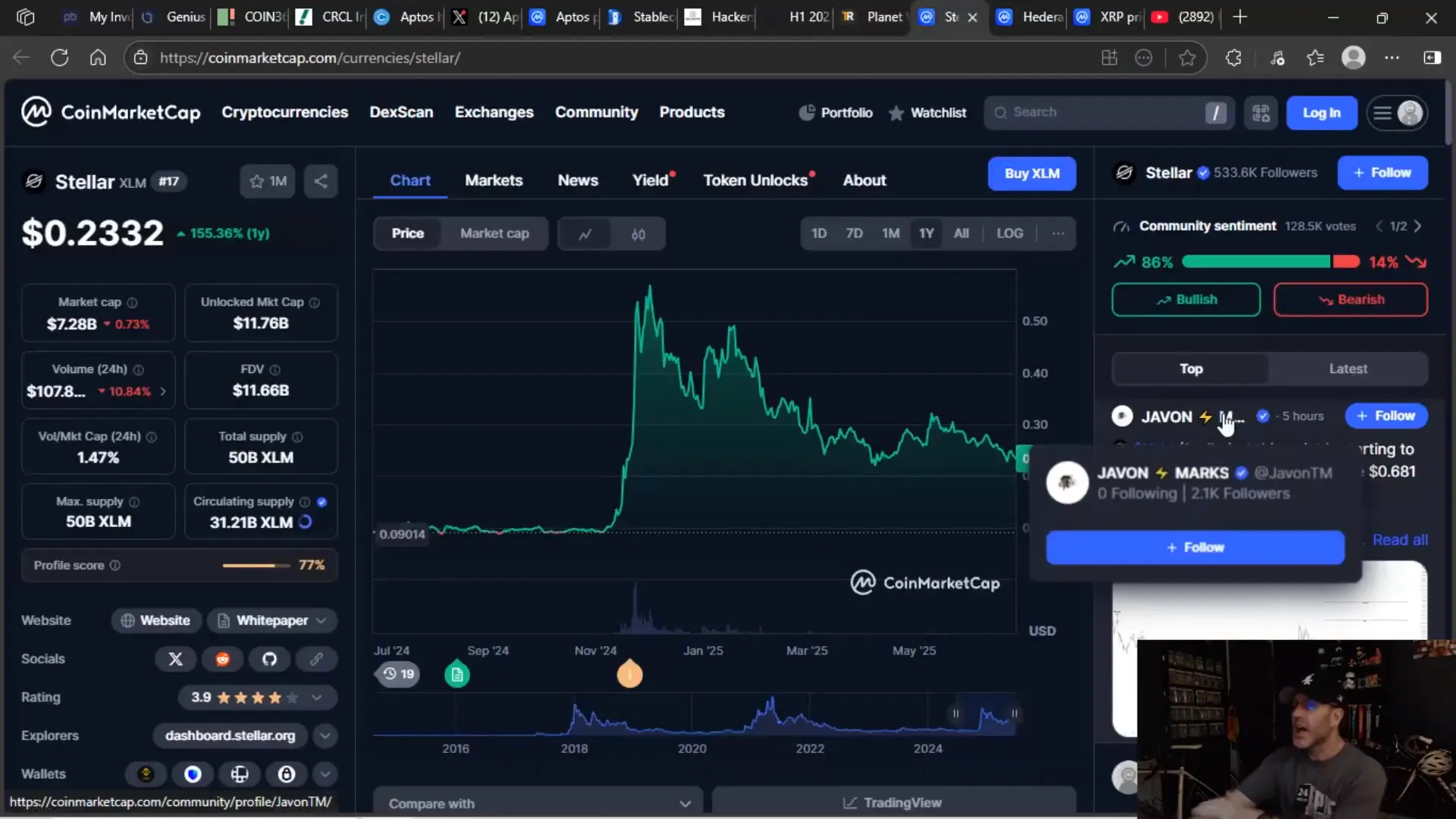Set chart range to All

pyautogui.click(x=961, y=234)
